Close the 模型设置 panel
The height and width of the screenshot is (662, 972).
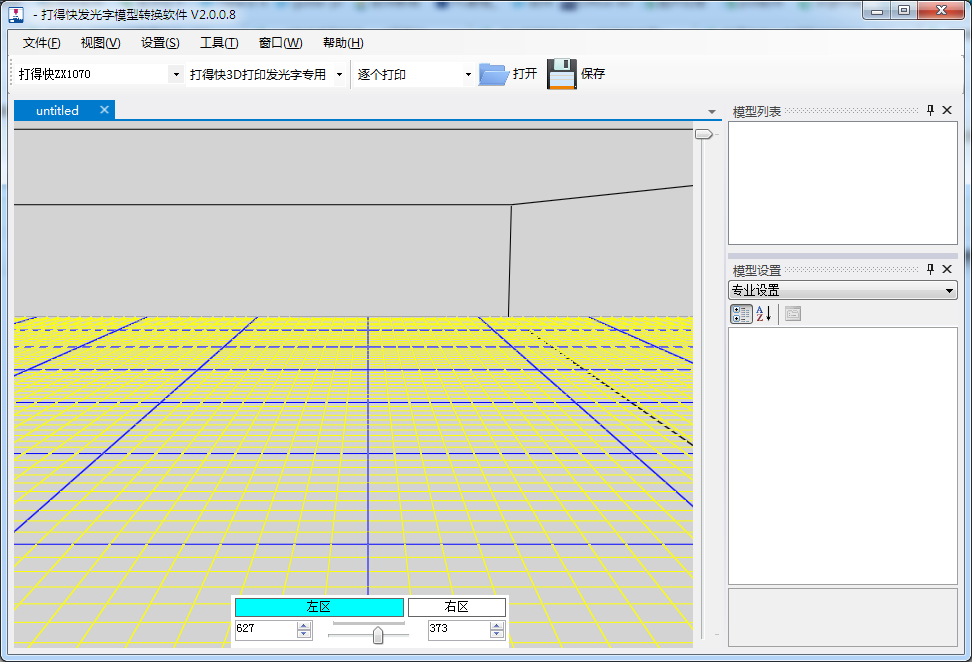(x=947, y=269)
